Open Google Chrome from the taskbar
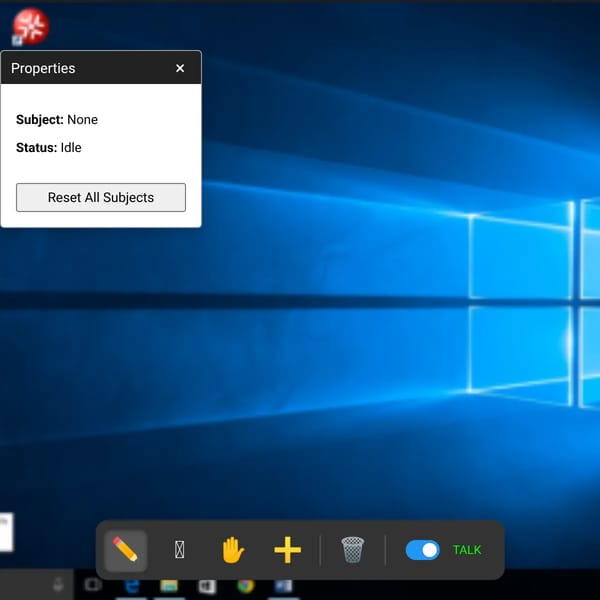600x600 pixels. click(x=246, y=585)
